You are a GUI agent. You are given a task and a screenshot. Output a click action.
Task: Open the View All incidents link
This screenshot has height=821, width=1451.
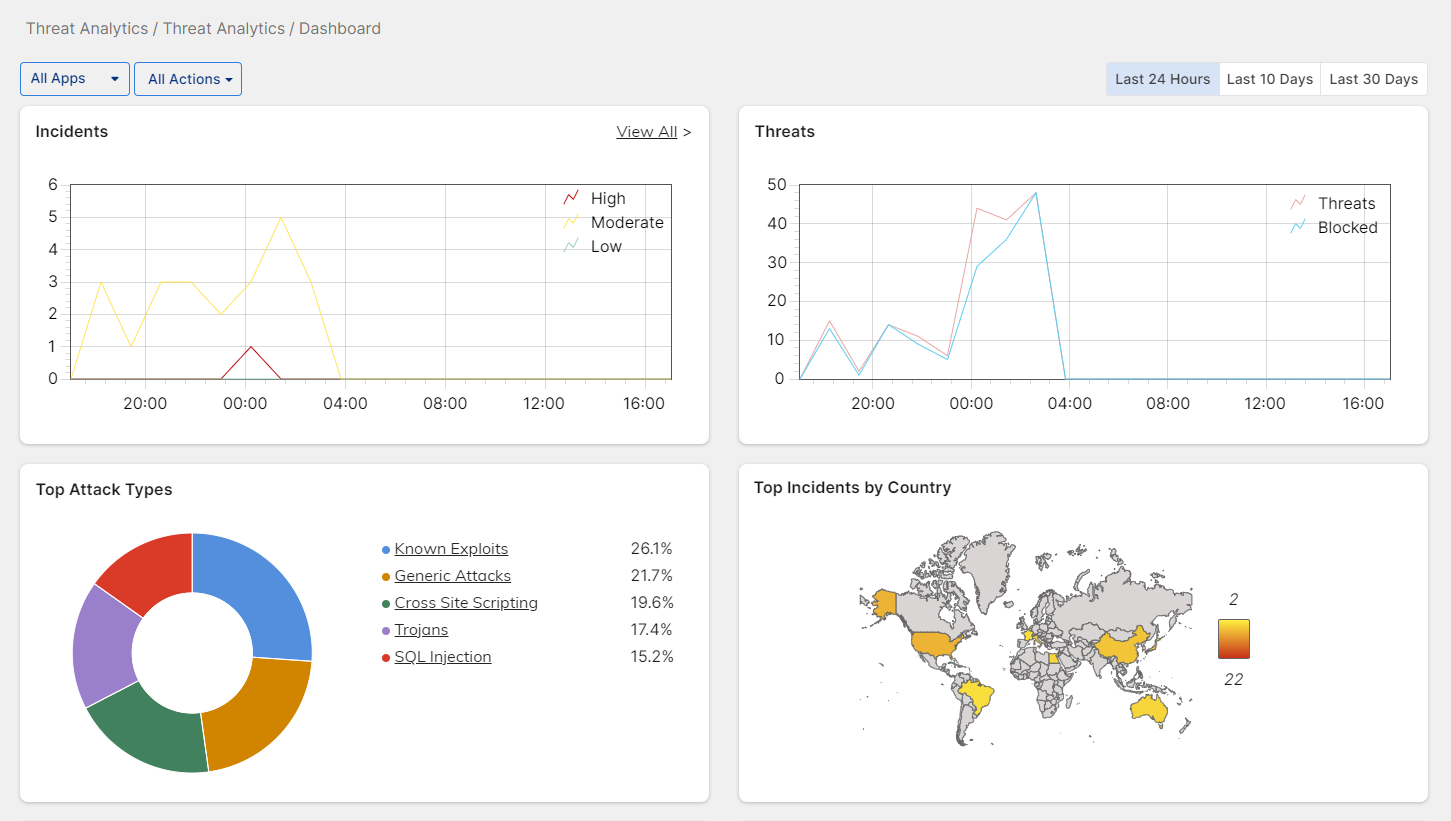pos(646,132)
